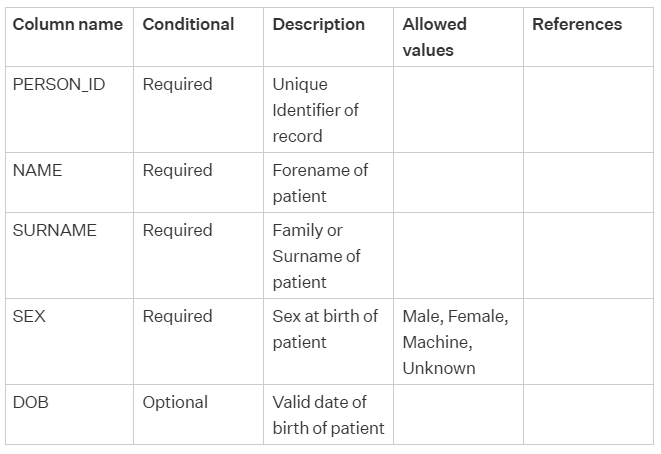Click the Column name header cell

pos(70,37)
